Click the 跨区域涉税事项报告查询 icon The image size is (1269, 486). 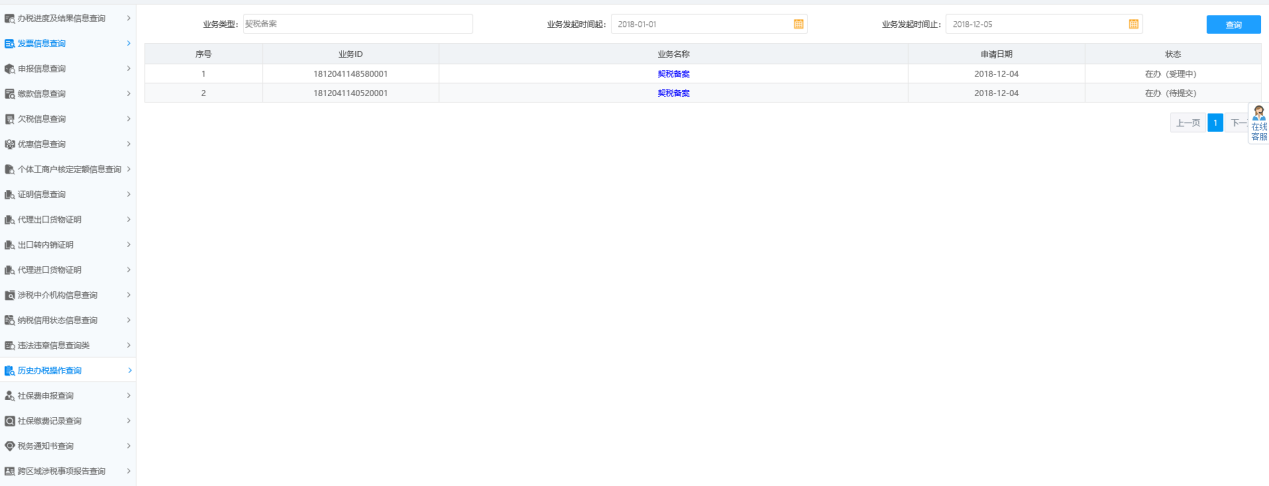9,471
